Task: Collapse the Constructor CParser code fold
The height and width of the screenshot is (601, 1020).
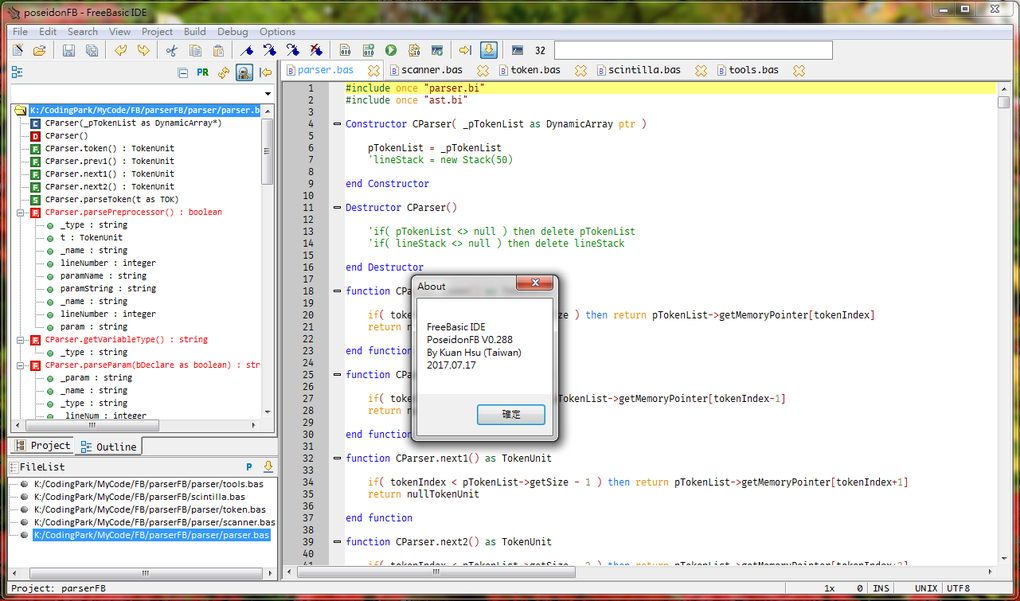Action: [336, 124]
